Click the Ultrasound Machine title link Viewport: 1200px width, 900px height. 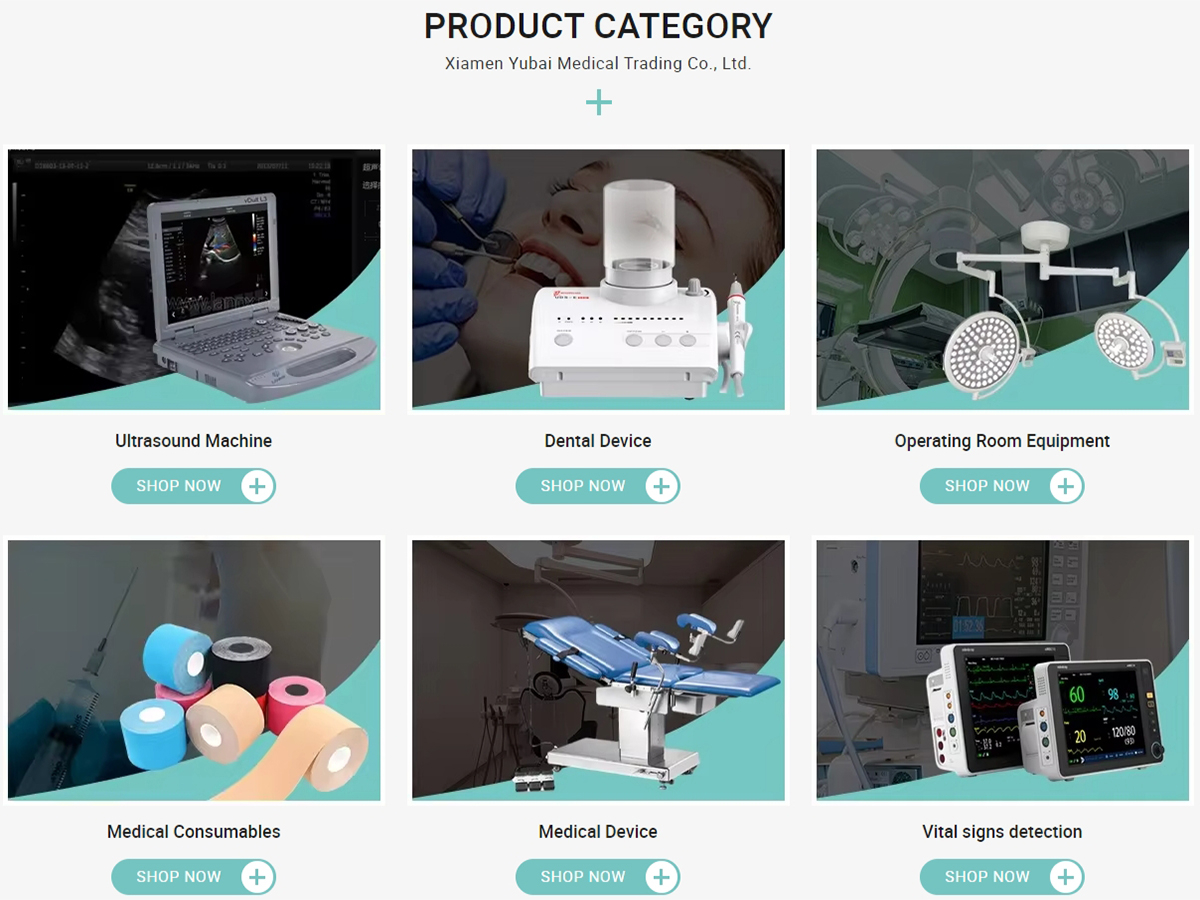pos(194,441)
